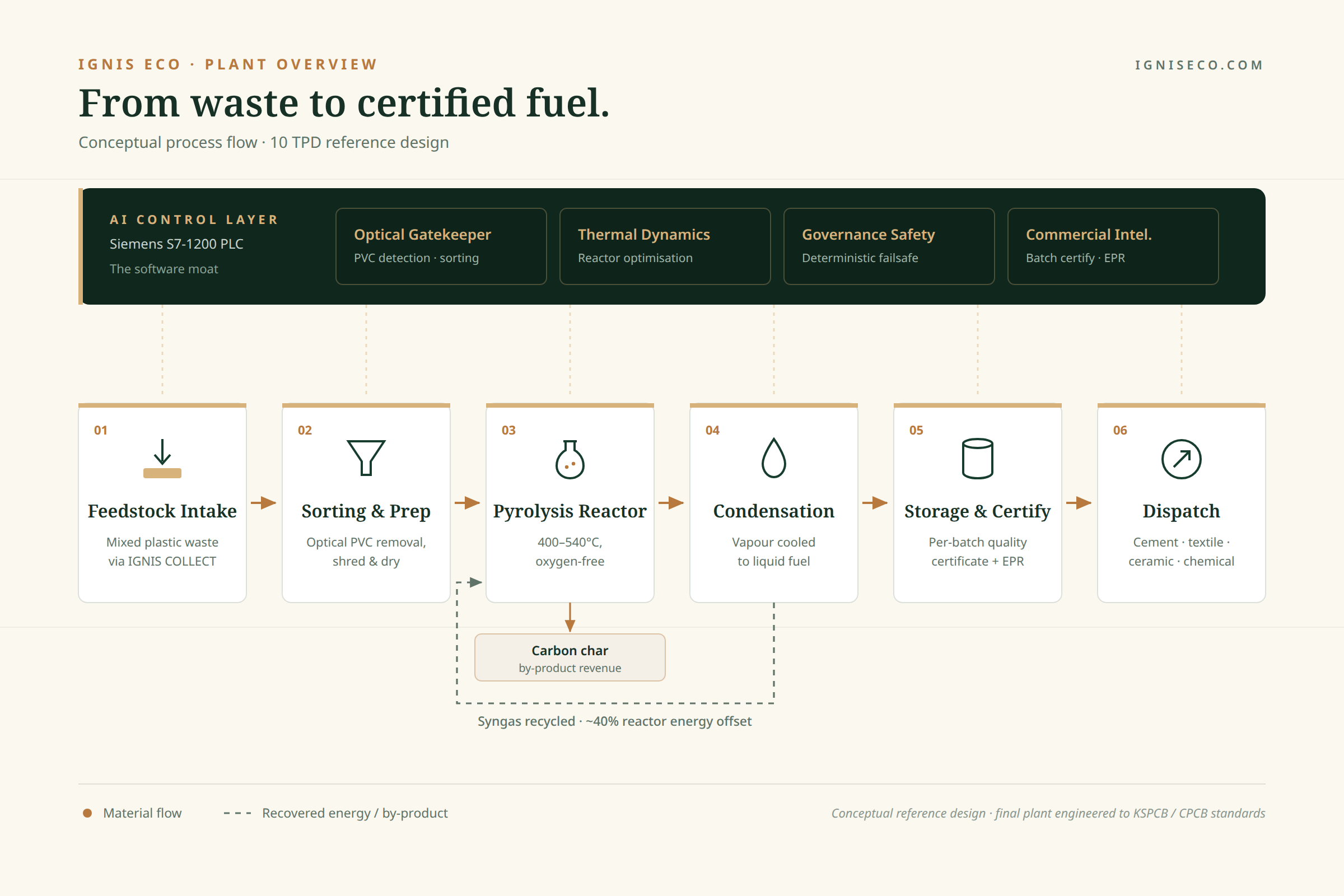Image resolution: width=1344 pixels, height=896 pixels.
Task: Click the Pyrolysis Reactor heading
Action: coord(570,511)
